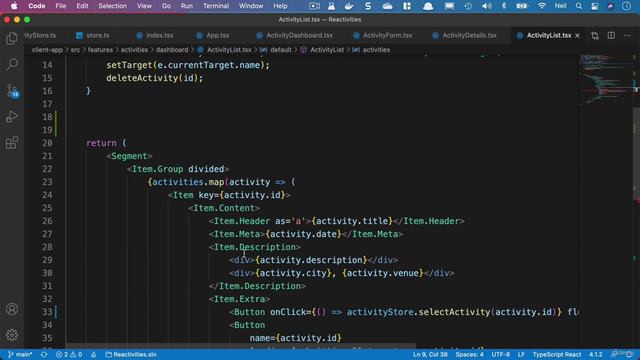This screenshot has height=360, width=640.
Task: Open the Extensions view
Action: (x=12, y=143)
